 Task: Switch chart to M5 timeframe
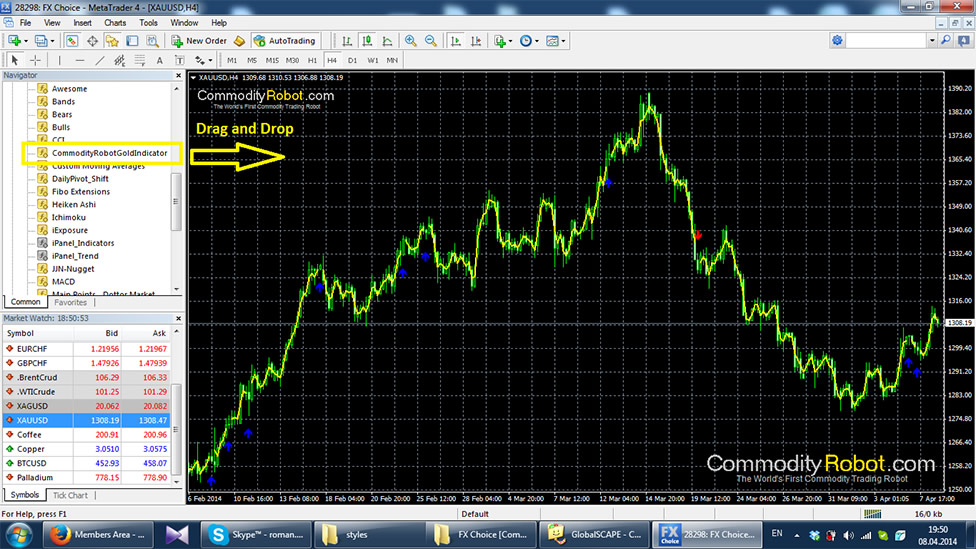[x=252, y=60]
